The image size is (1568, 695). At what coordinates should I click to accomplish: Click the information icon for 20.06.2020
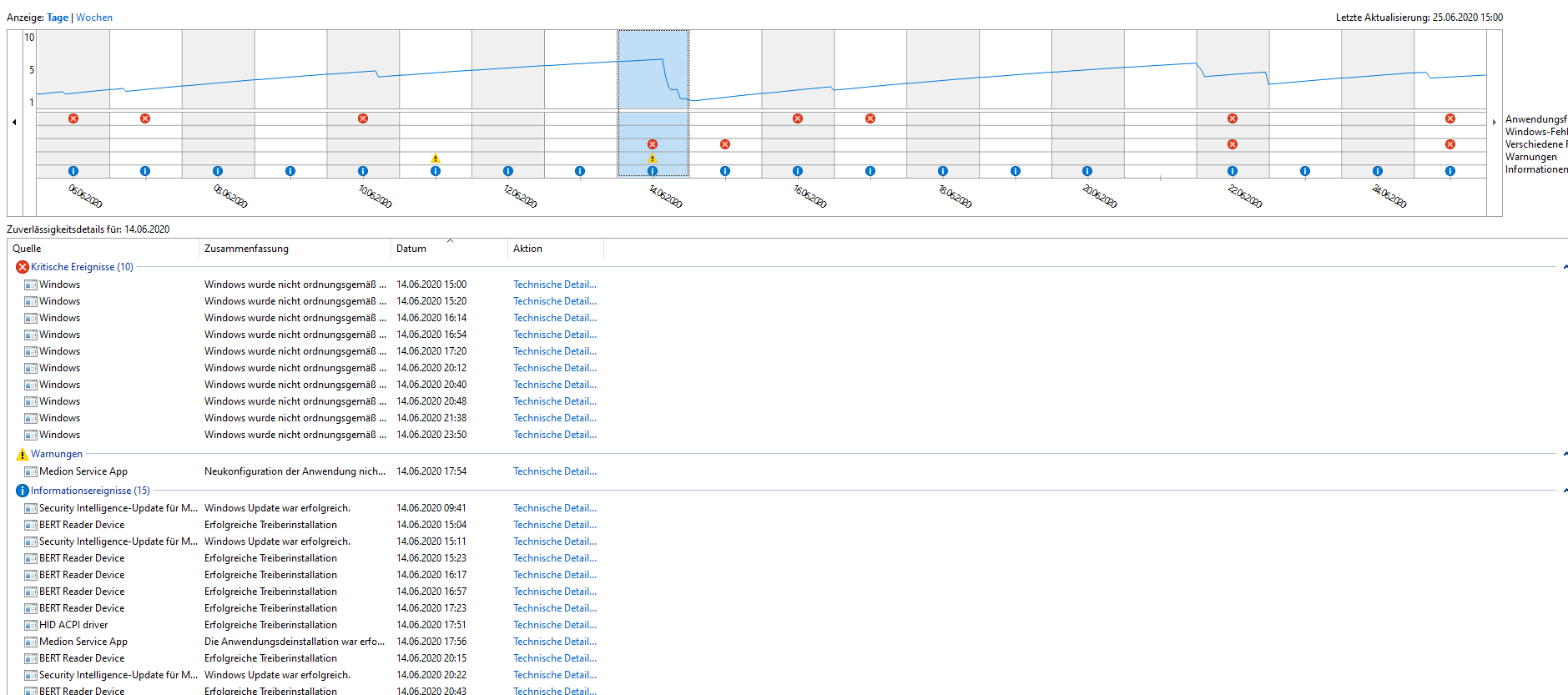tap(1087, 171)
